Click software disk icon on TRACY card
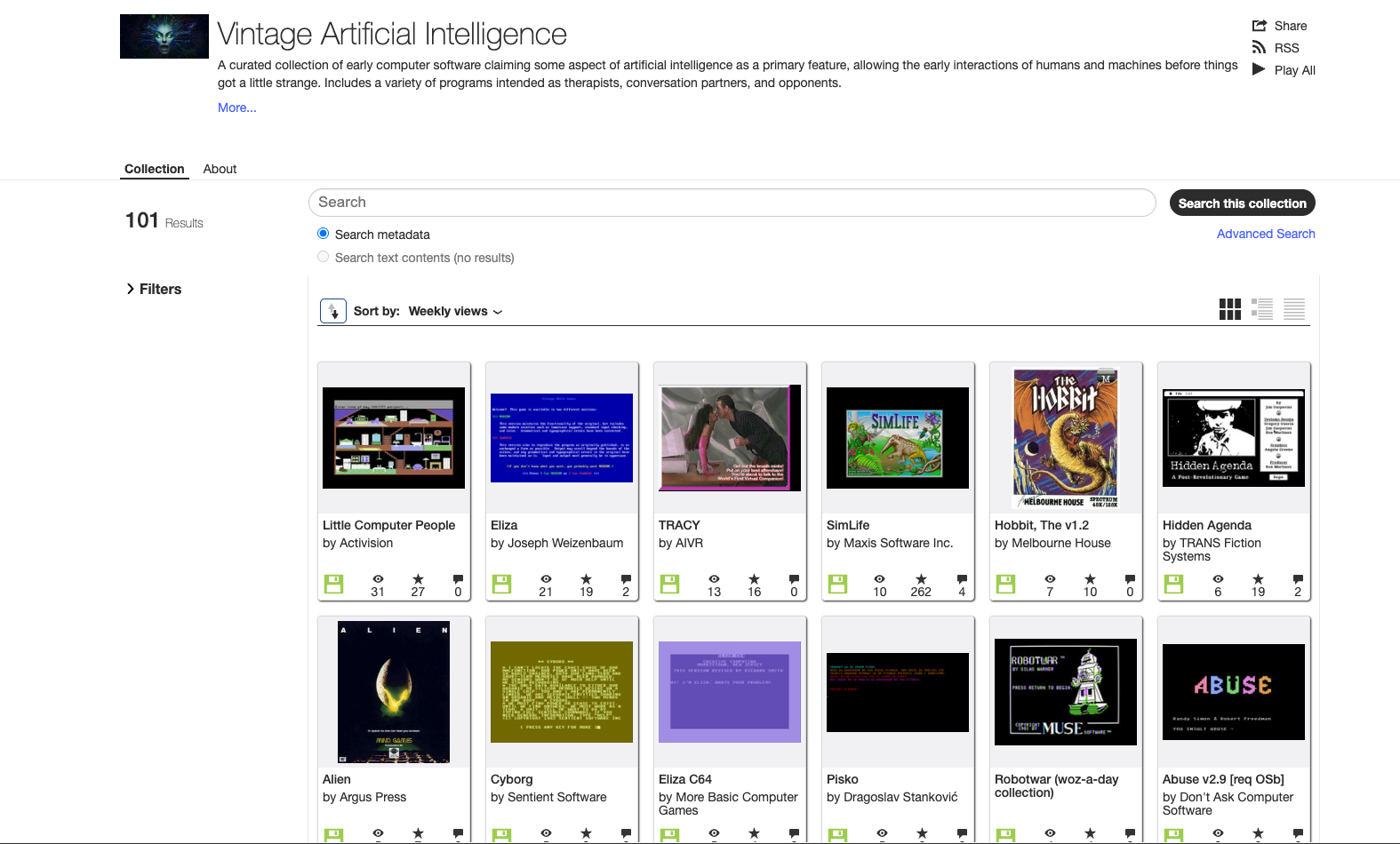The width and height of the screenshot is (1400, 844). (x=670, y=584)
